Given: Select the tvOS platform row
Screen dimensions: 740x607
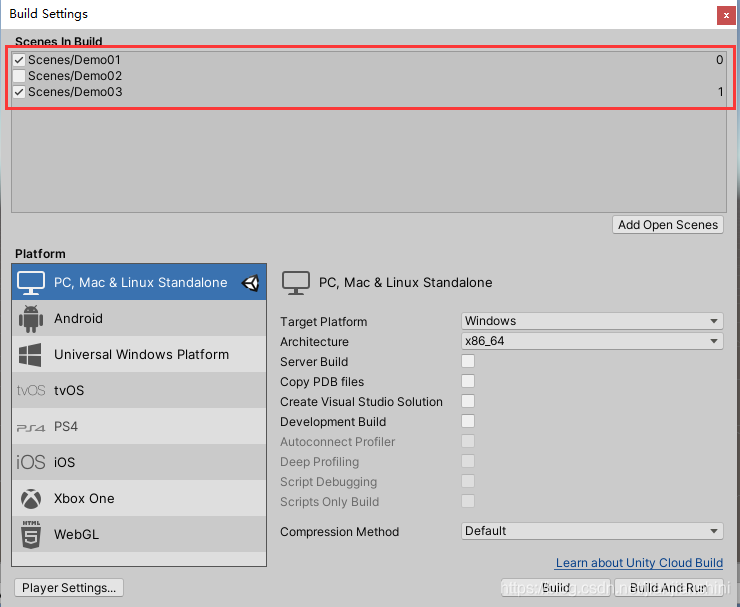Looking at the screenshot, I should coord(139,390).
